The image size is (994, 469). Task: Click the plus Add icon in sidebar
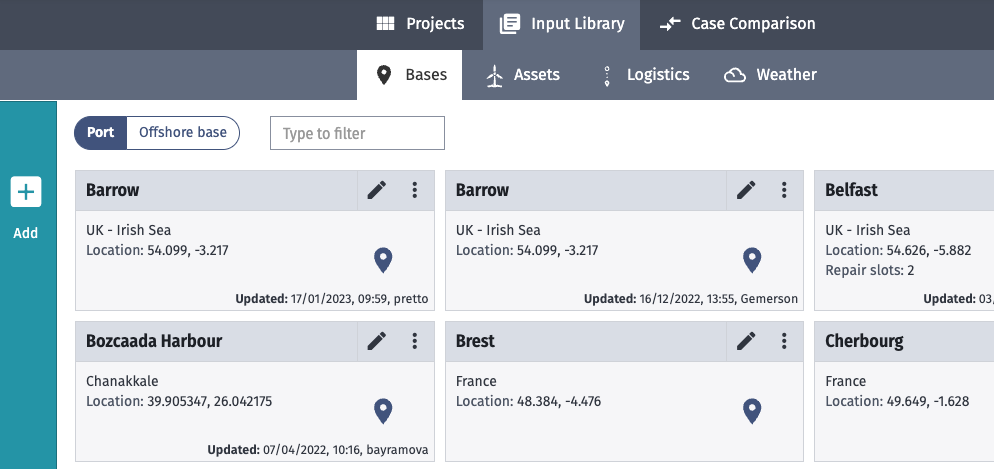[26, 191]
